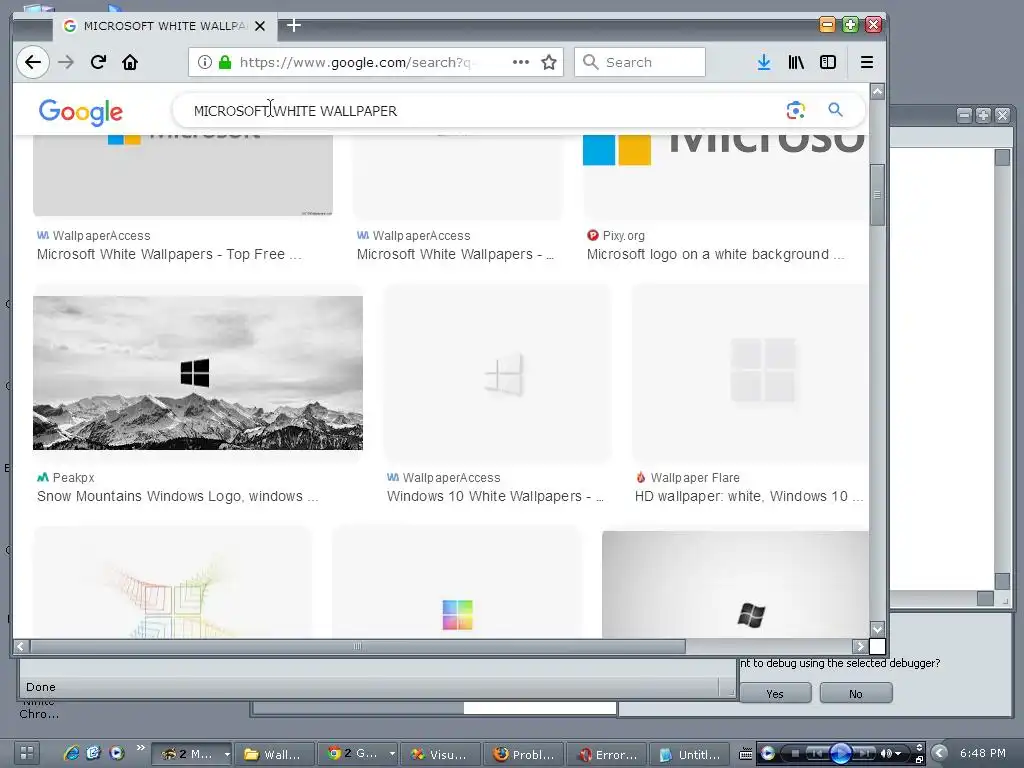This screenshot has width=1024, height=768.
Task: Show site information via the info icon
Action: [x=204, y=62]
